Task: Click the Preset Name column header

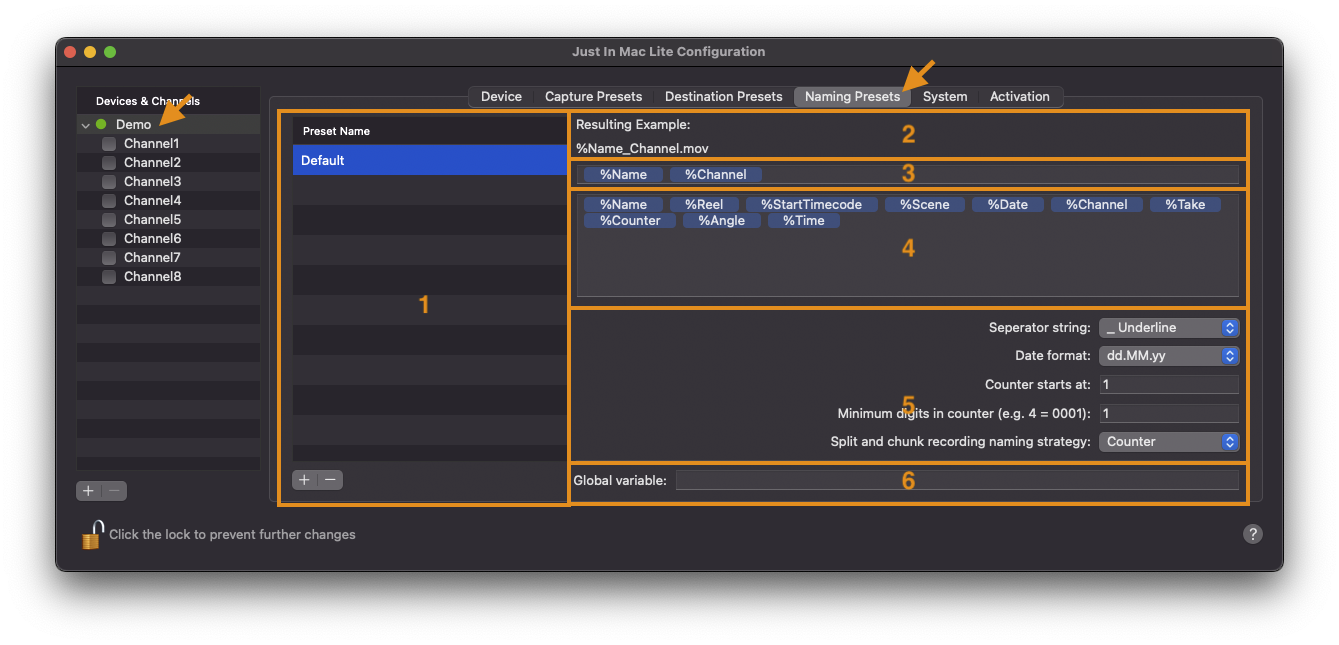Action: click(x=429, y=131)
